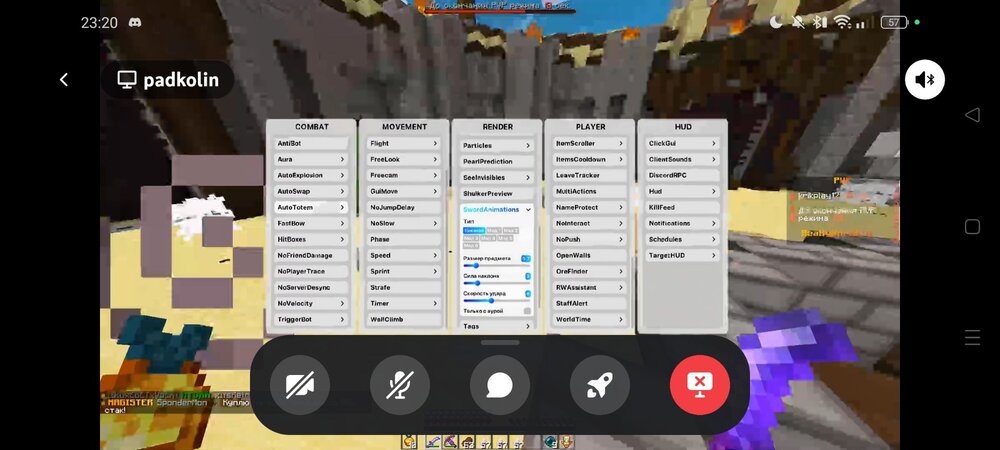
Task: Toggle the NoFriendDamage module
Action: [312, 255]
